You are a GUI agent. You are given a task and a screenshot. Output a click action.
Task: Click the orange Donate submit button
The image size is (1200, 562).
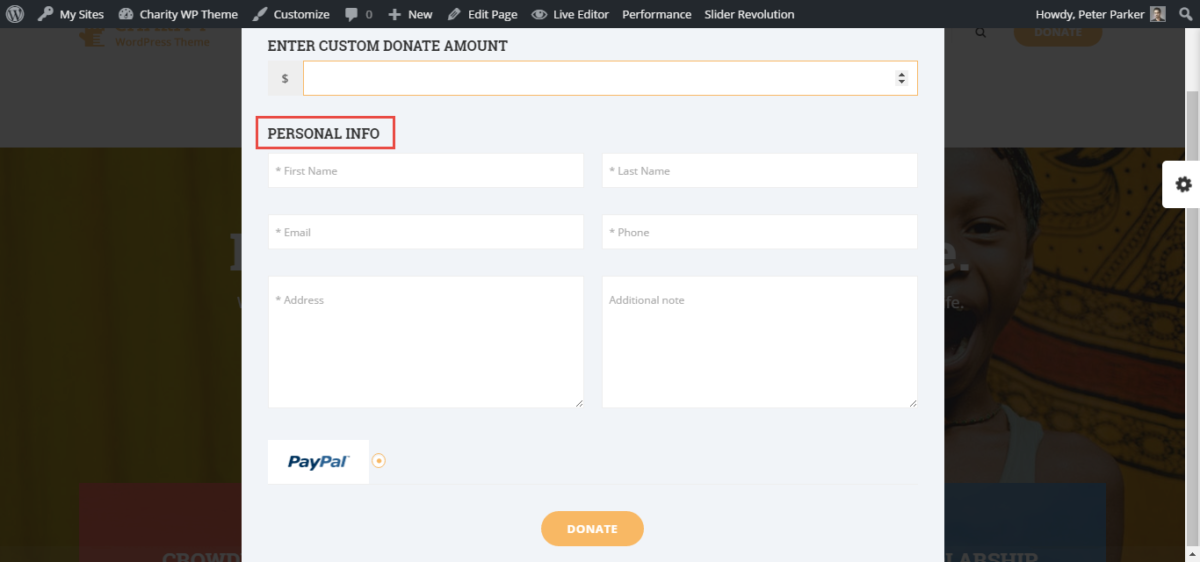tap(592, 529)
